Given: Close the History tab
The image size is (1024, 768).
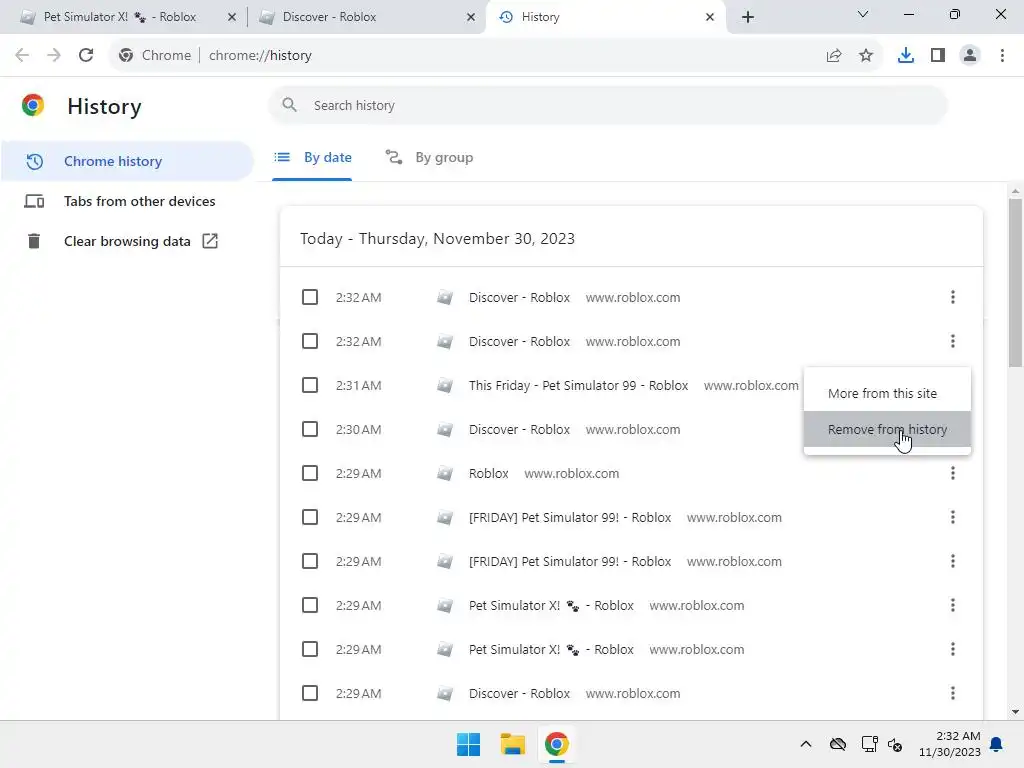Looking at the screenshot, I should click(710, 17).
